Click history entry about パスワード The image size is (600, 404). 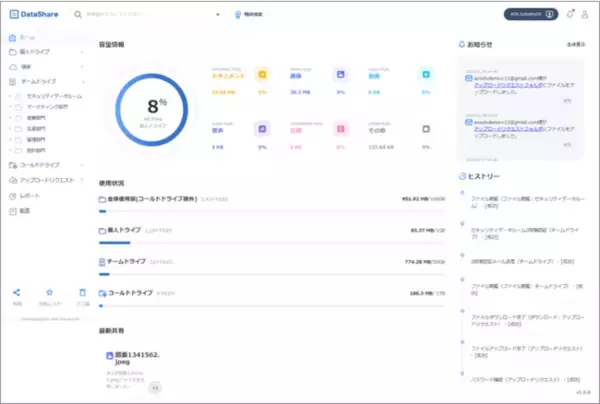(526, 380)
